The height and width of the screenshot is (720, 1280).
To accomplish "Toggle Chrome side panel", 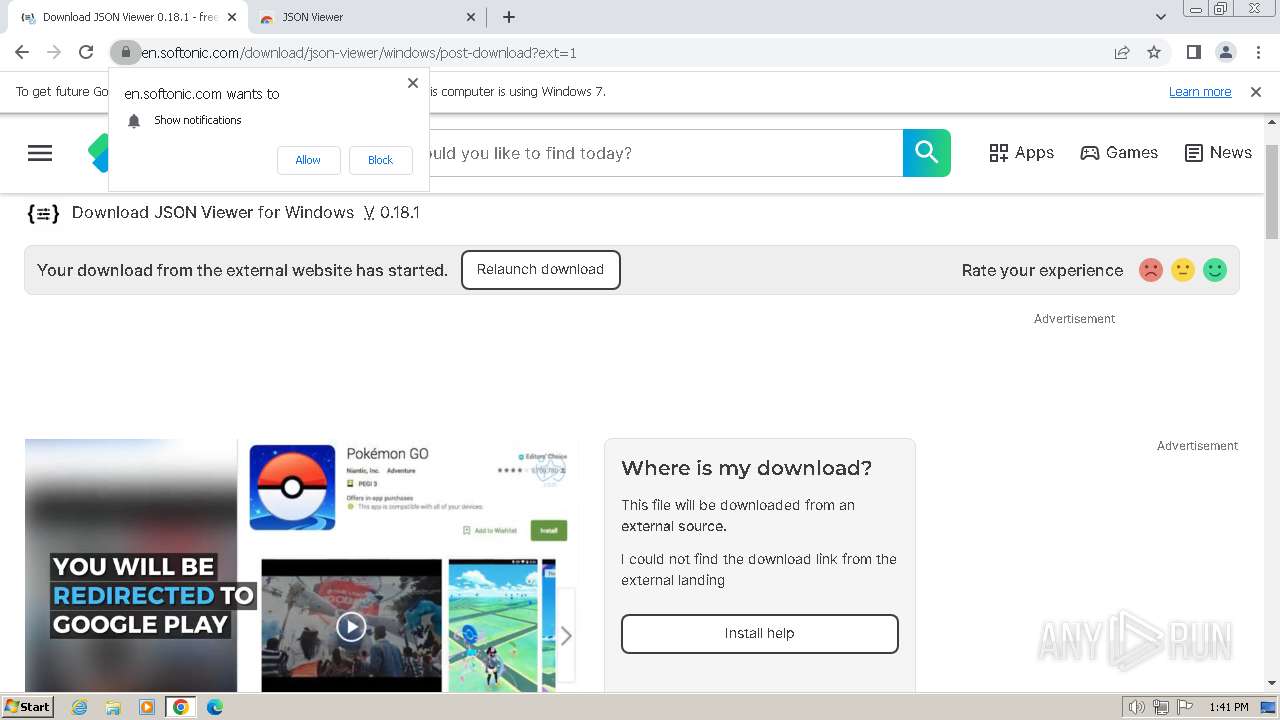I will tap(1193, 53).
